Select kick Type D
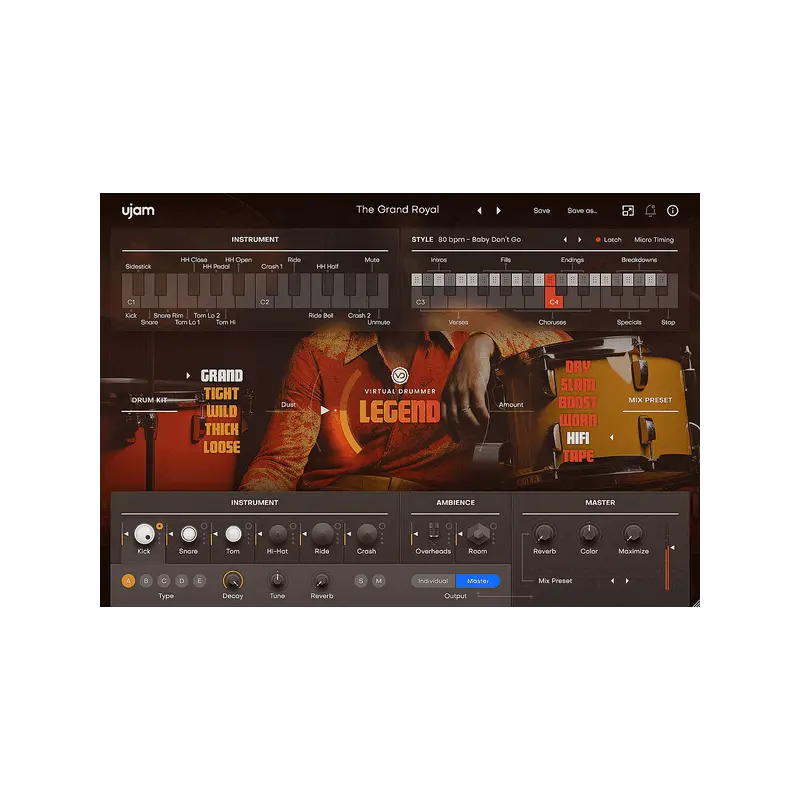 coord(182,581)
